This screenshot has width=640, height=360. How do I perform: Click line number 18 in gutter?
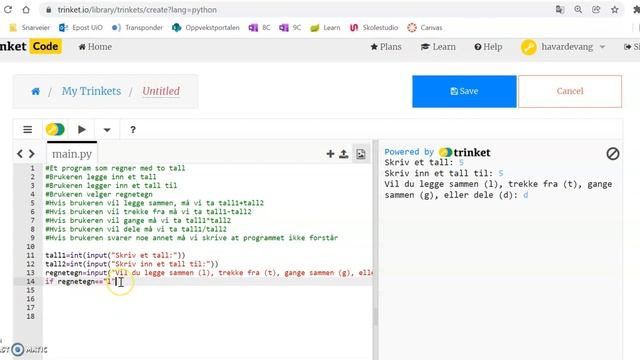pyautogui.click(x=31, y=316)
